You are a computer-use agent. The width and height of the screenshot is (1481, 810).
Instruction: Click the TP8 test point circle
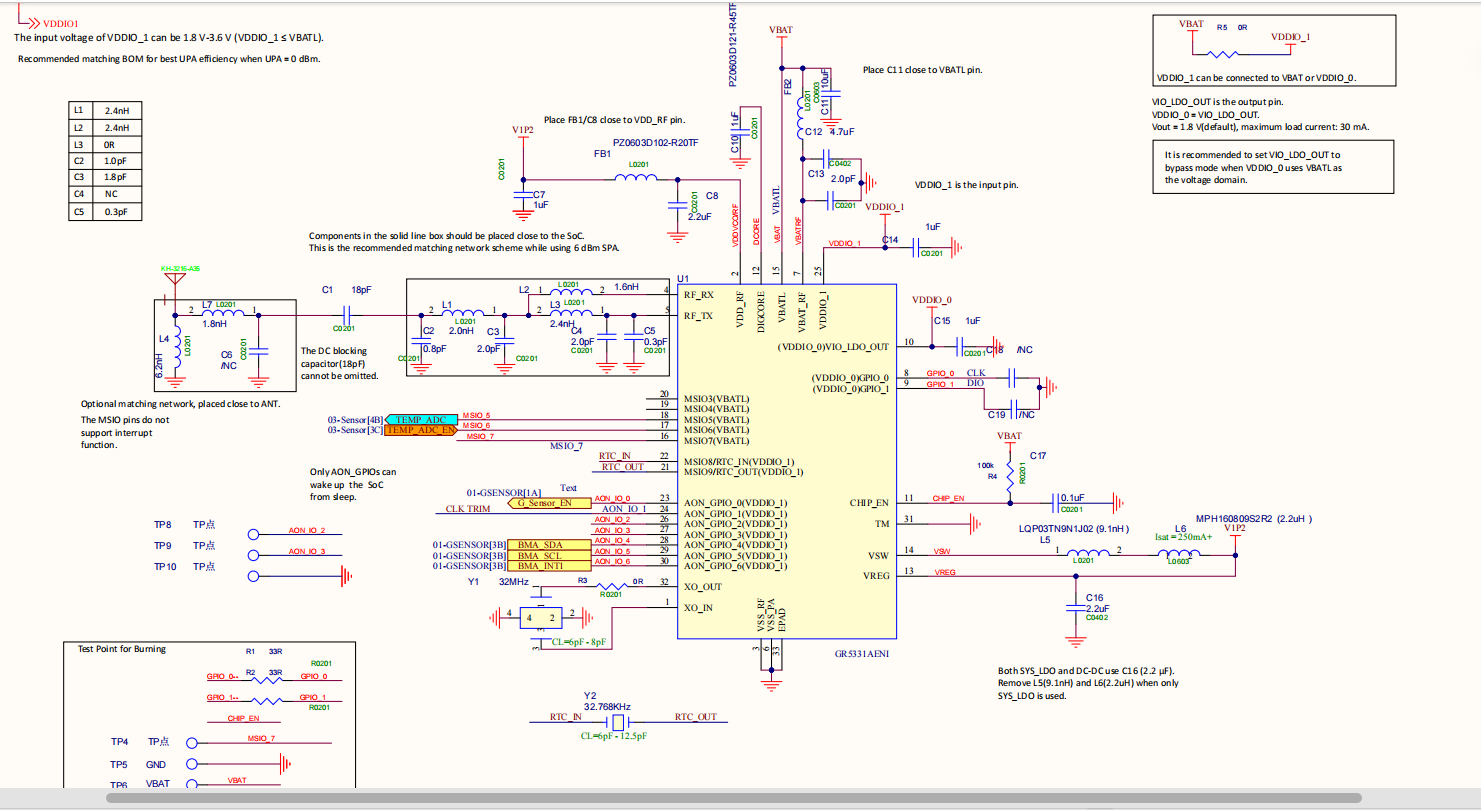coord(254,535)
